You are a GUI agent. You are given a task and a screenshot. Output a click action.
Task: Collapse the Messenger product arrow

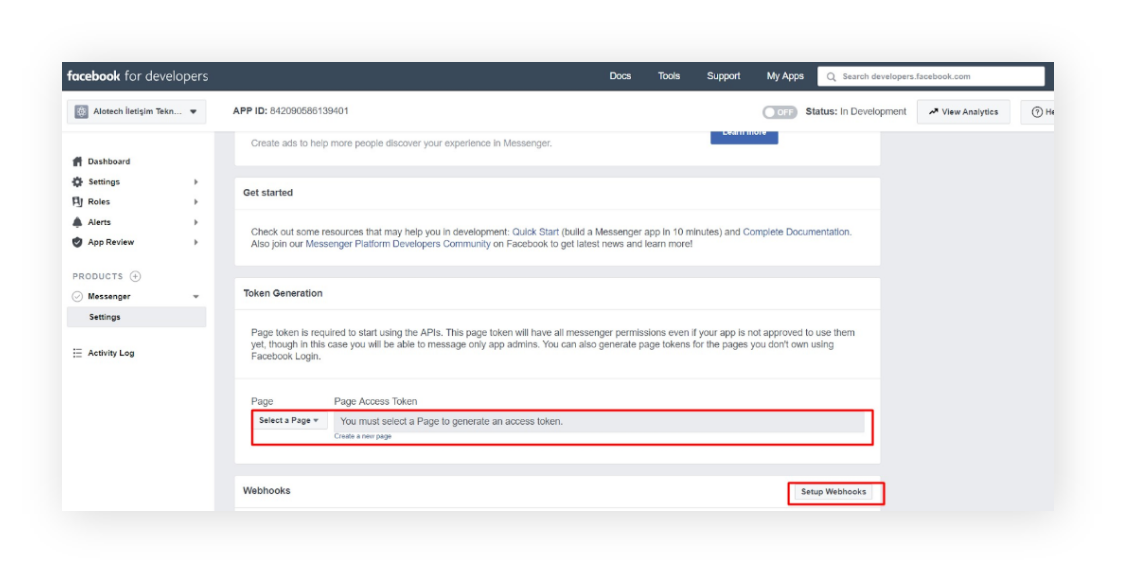tap(196, 297)
